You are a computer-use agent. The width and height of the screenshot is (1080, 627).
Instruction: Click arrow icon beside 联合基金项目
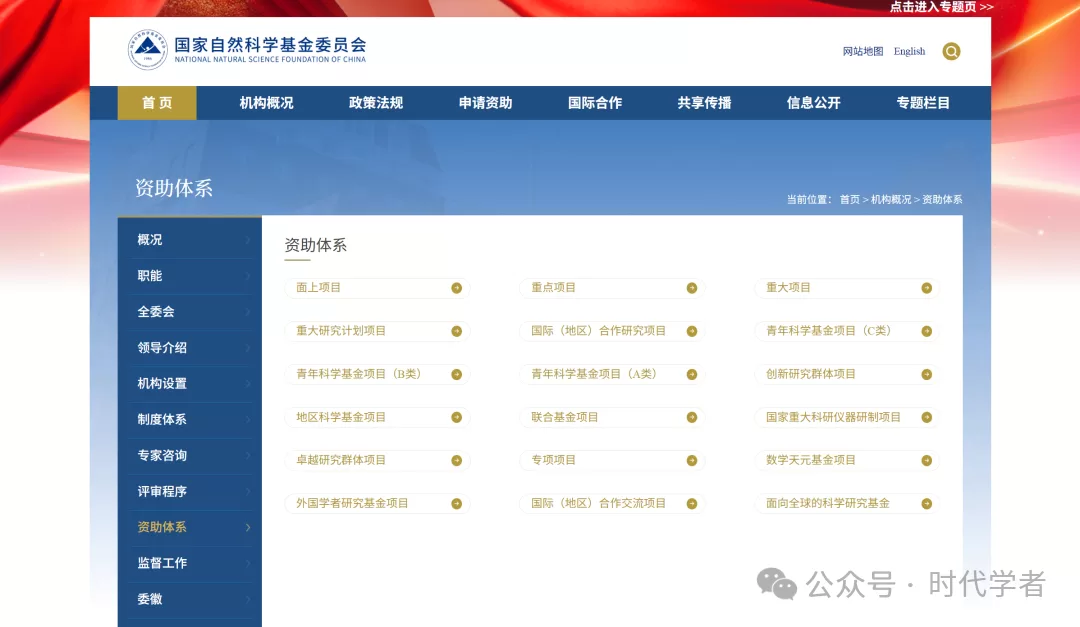692,418
